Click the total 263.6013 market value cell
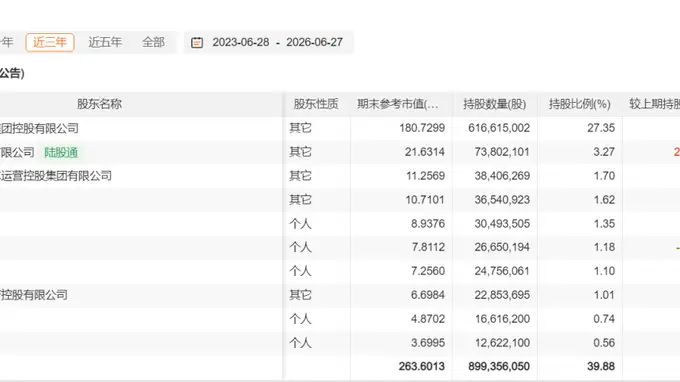Image resolution: width=680 pixels, height=382 pixels. (x=422, y=366)
